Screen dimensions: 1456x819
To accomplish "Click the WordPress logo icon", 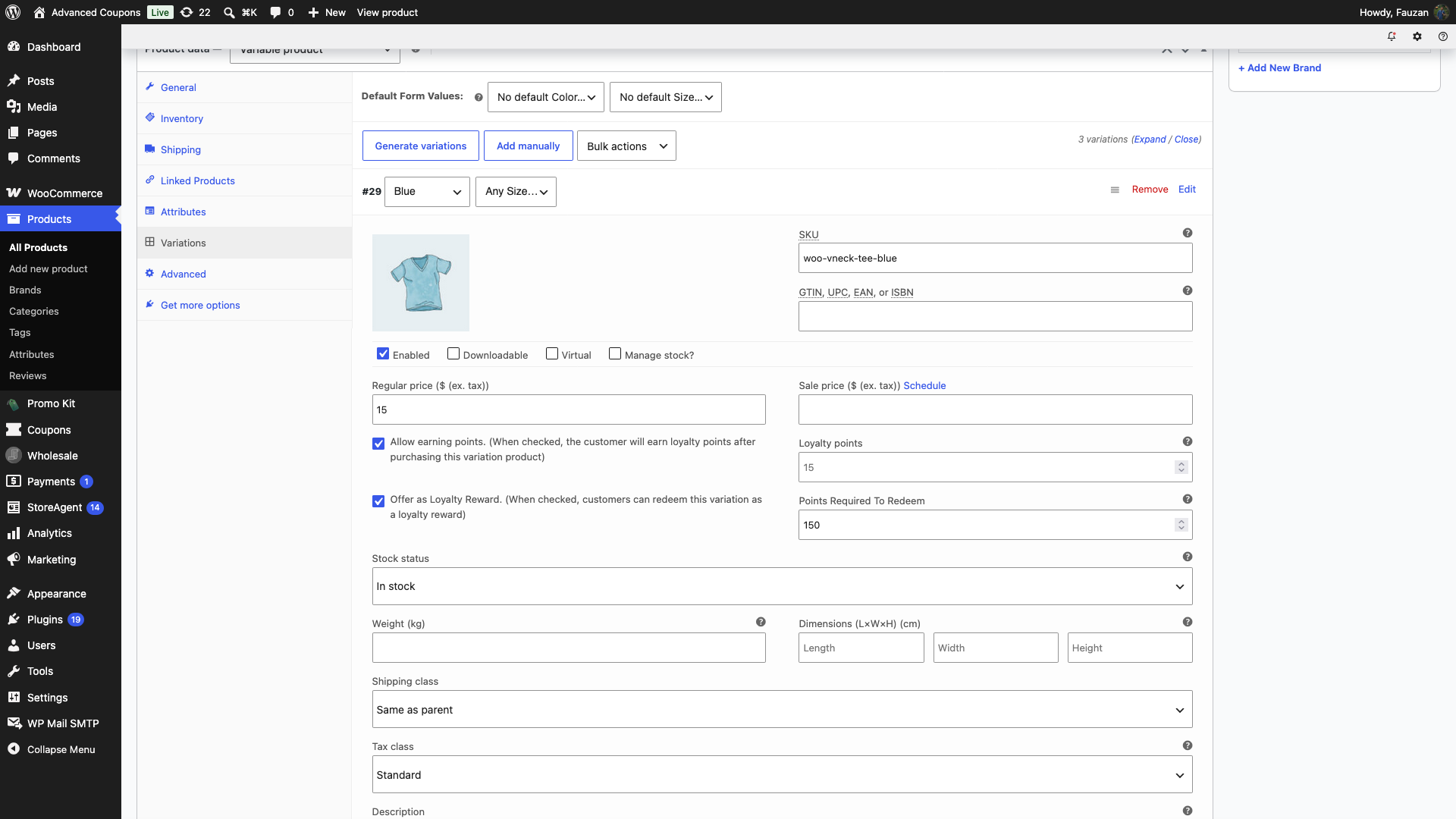I will (13, 12).
